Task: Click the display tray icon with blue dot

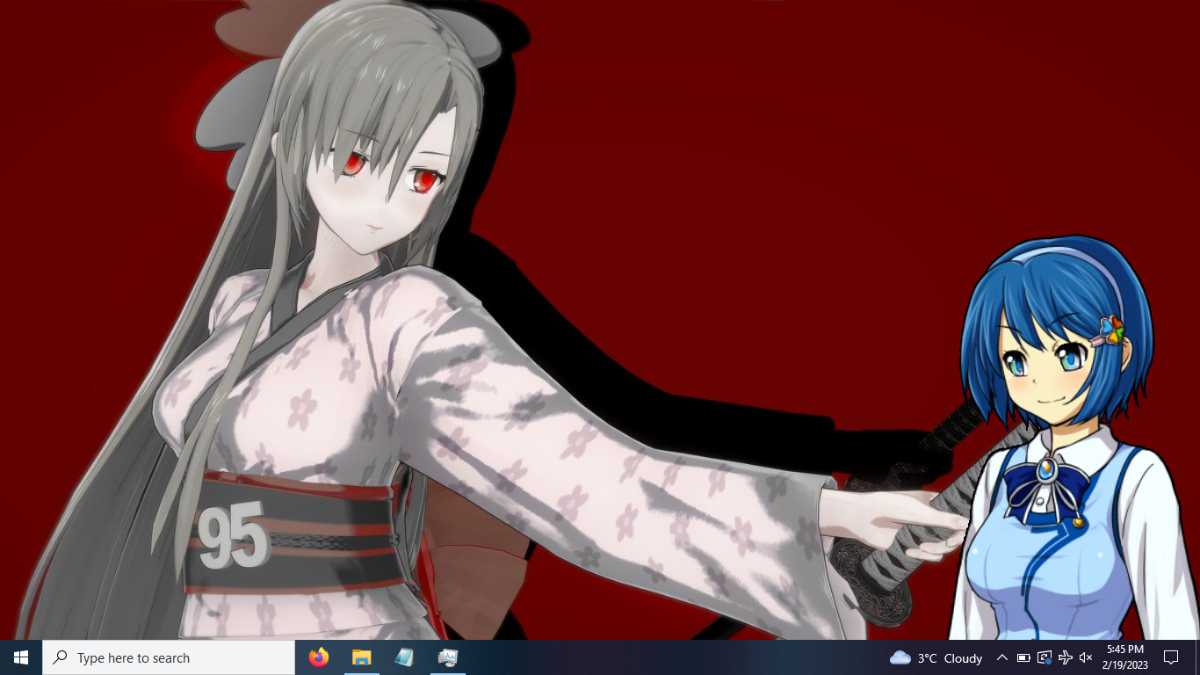Action: click(1044, 658)
